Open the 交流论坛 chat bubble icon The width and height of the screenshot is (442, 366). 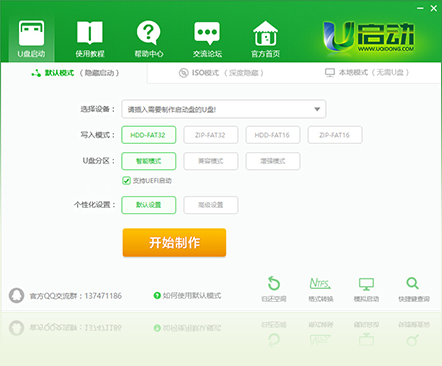[207, 33]
